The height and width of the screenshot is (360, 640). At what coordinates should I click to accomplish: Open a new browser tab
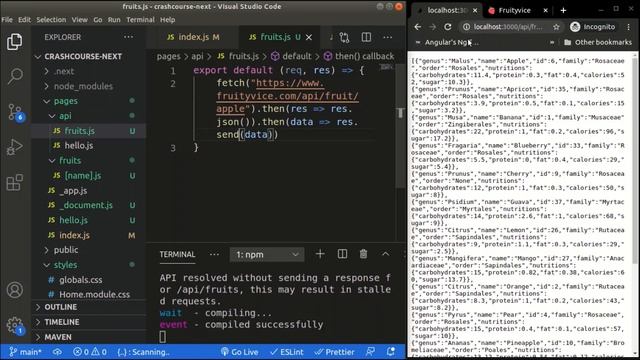pyautogui.click(x=563, y=11)
